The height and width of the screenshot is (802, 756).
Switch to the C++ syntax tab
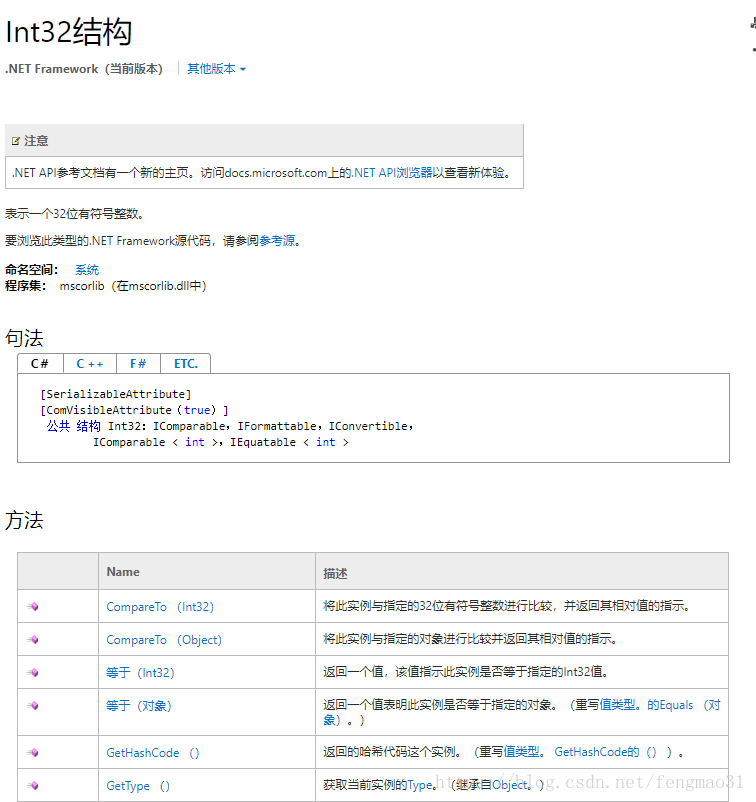pos(90,364)
